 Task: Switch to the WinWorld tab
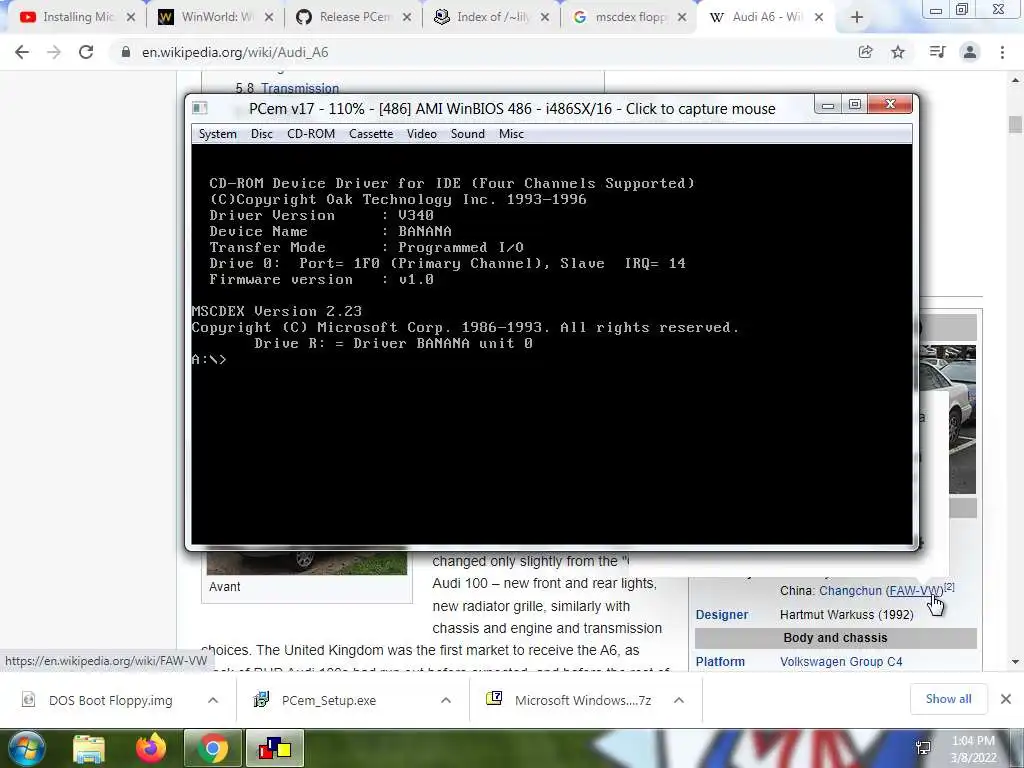click(x=216, y=17)
